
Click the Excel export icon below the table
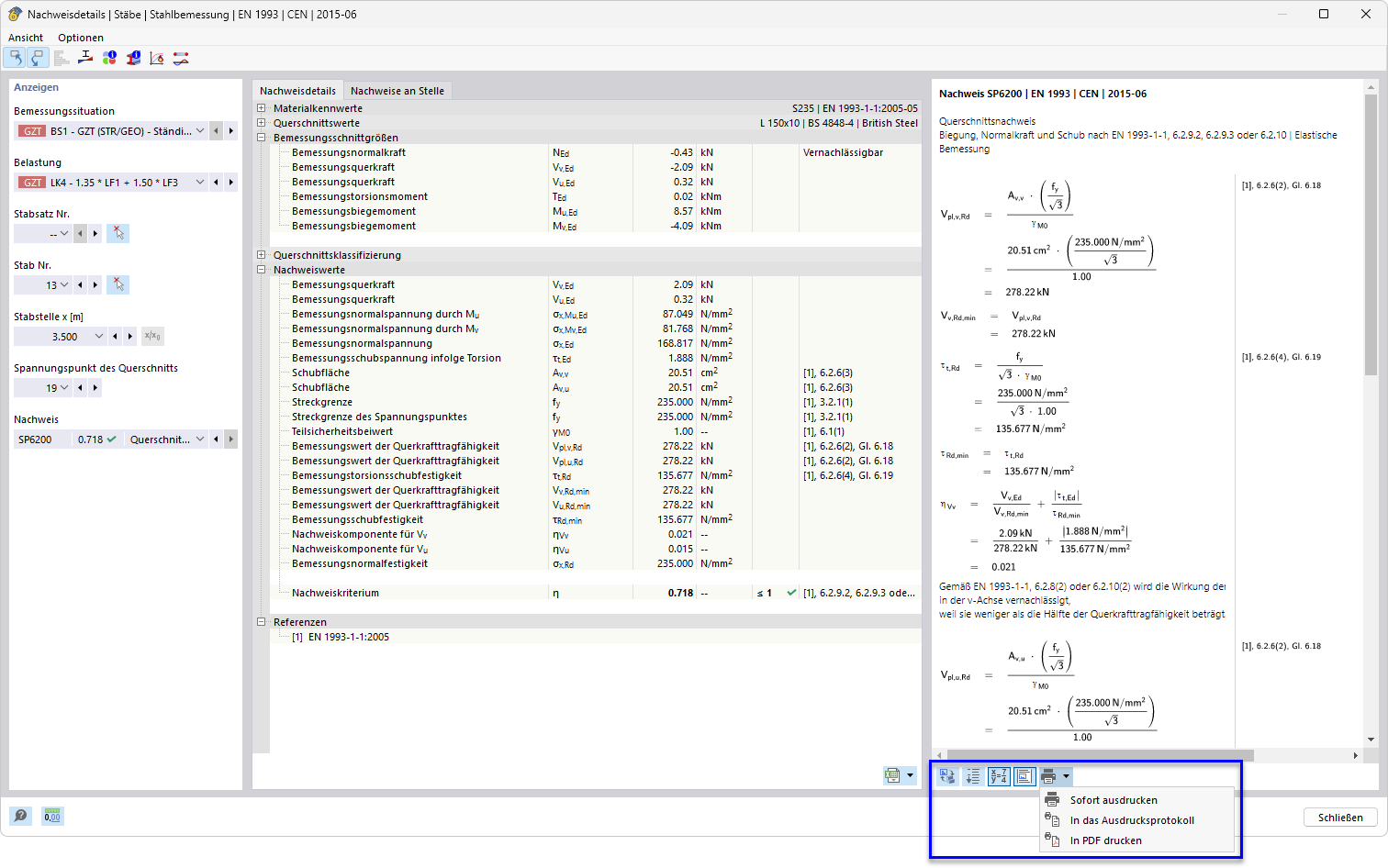892,775
